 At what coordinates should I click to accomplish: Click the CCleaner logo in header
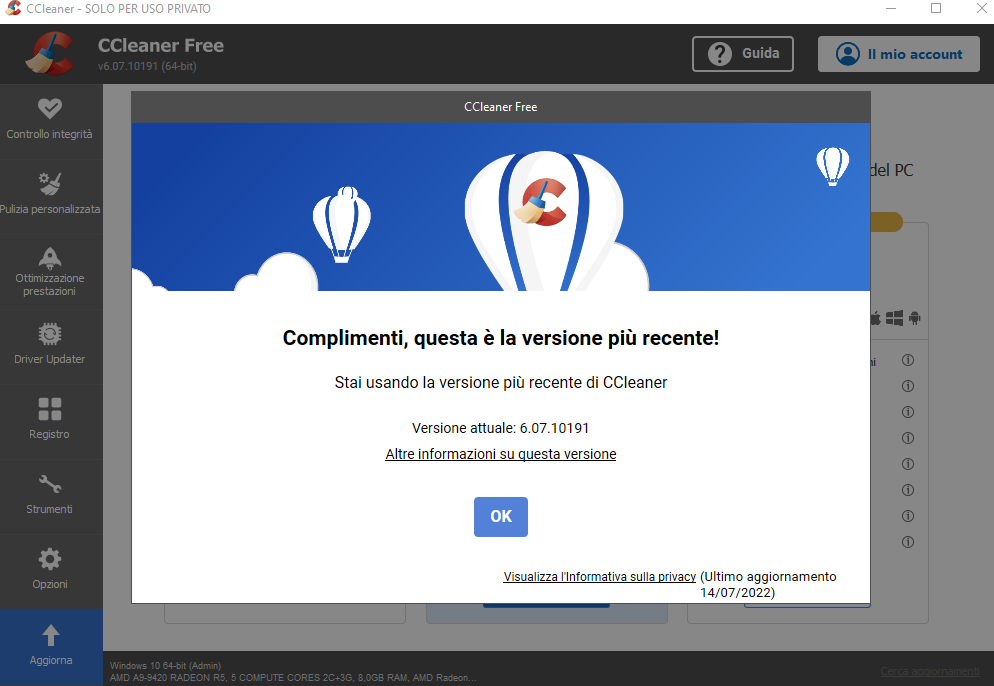tap(49, 54)
